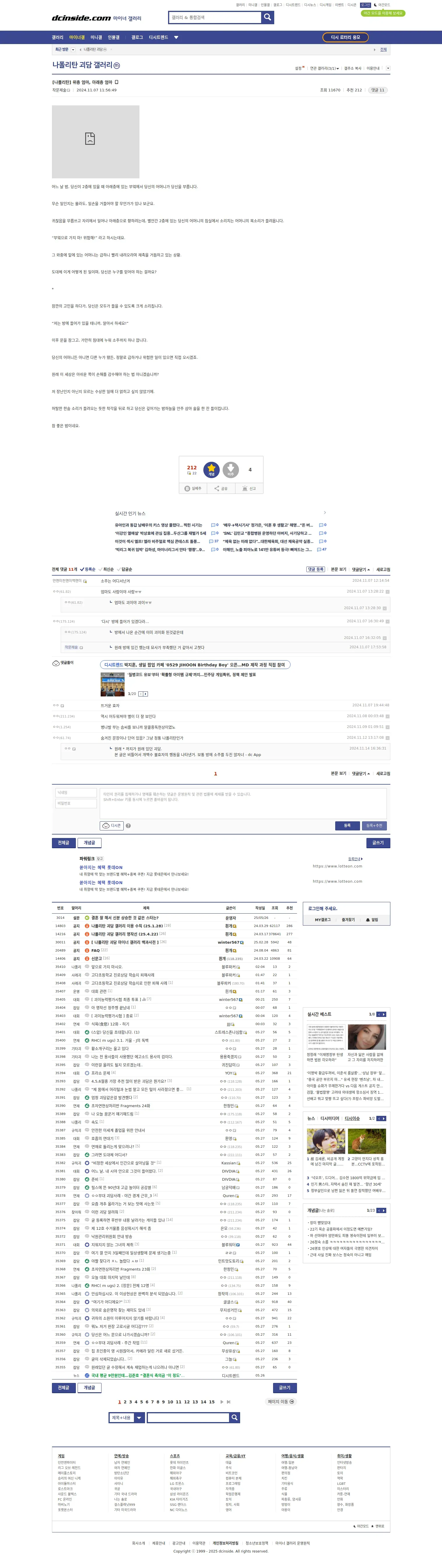Sort comments by 최신순
Image resolution: width=442 pixels, height=1568 pixels.
(106, 569)
